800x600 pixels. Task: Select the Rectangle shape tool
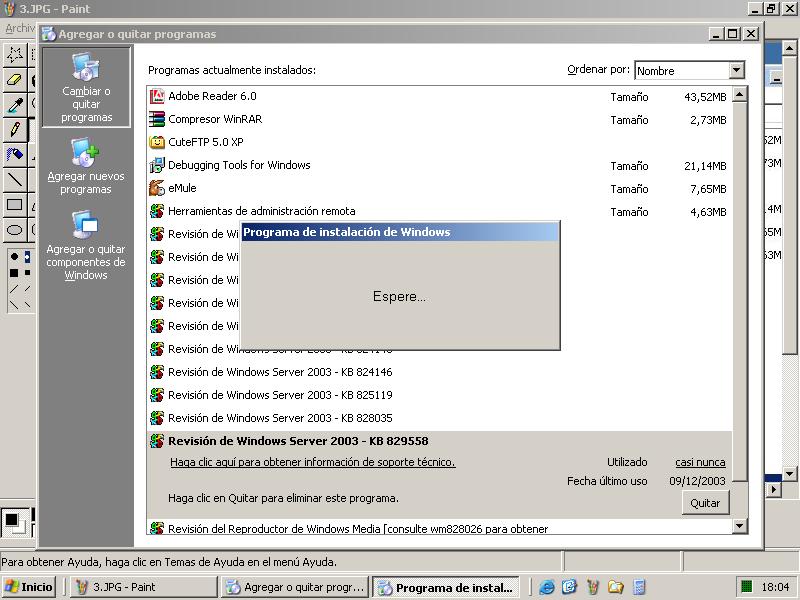(14, 205)
